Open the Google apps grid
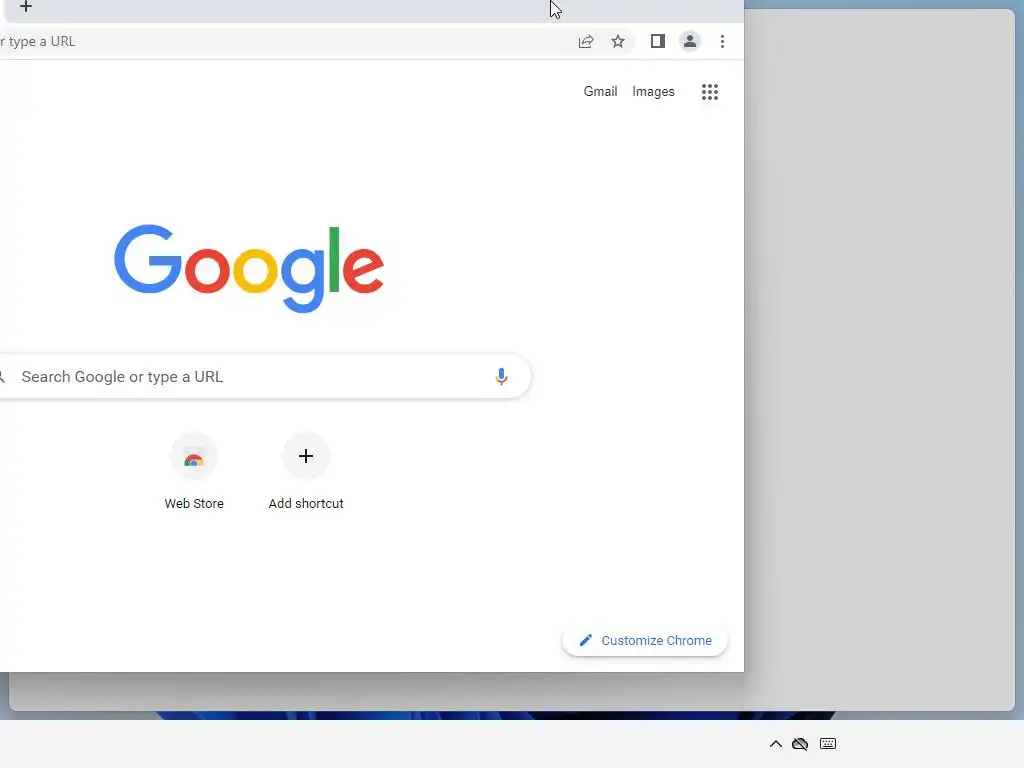This screenshot has width=1024, height=768. coord(710,92)
